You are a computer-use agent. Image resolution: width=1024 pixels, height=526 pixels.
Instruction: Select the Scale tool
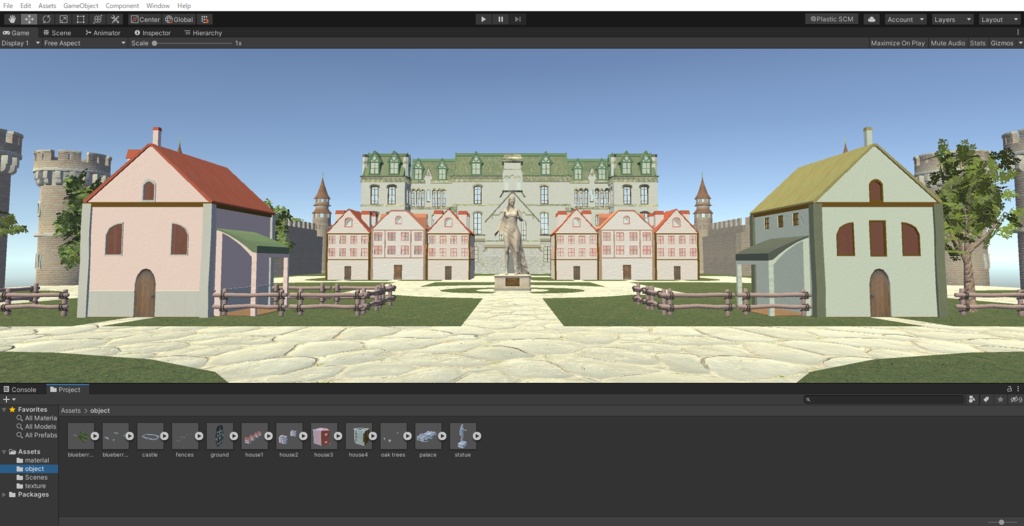[x=63, y=20]
